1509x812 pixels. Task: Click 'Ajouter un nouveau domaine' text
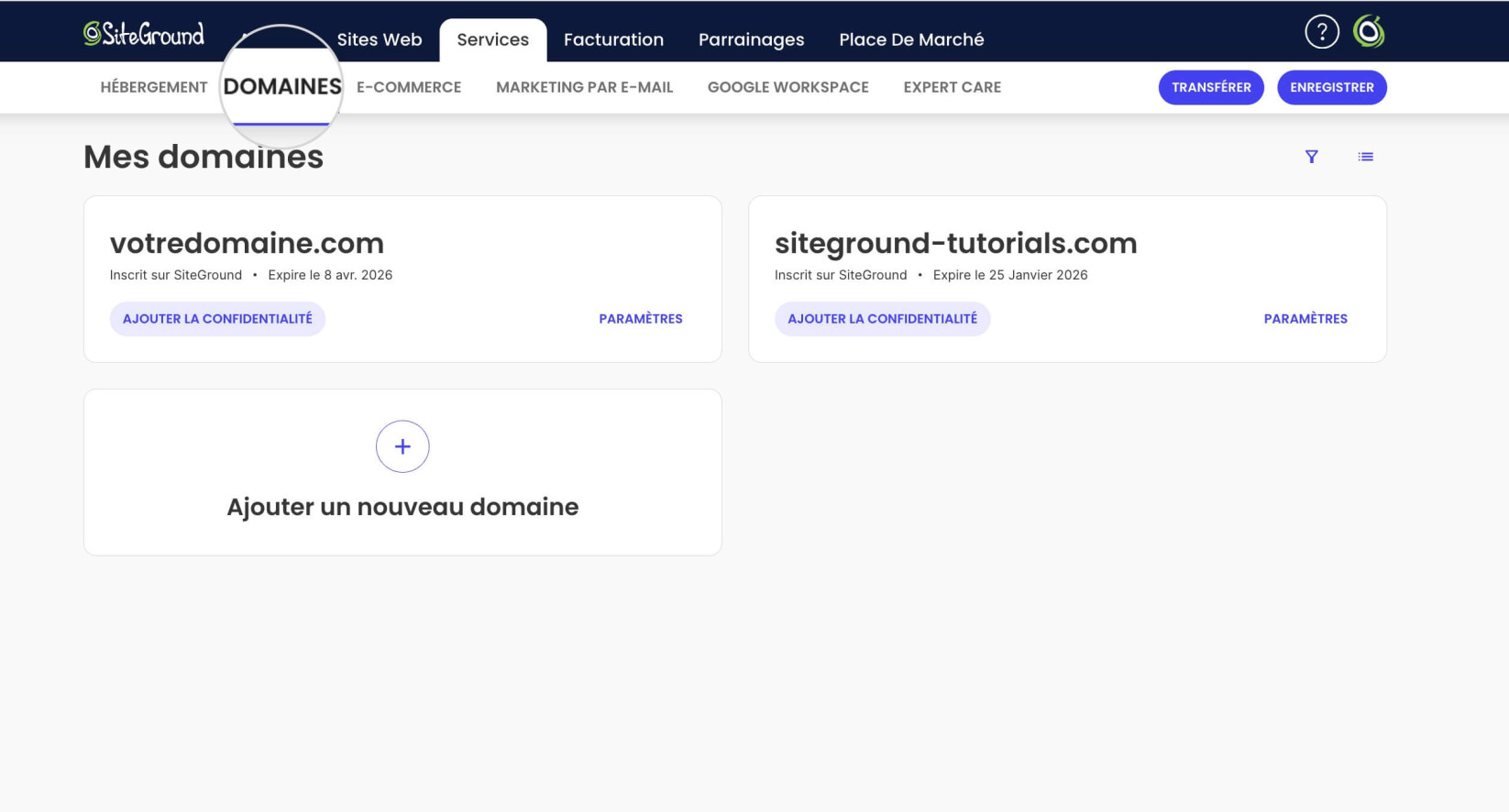click(402, 507)
